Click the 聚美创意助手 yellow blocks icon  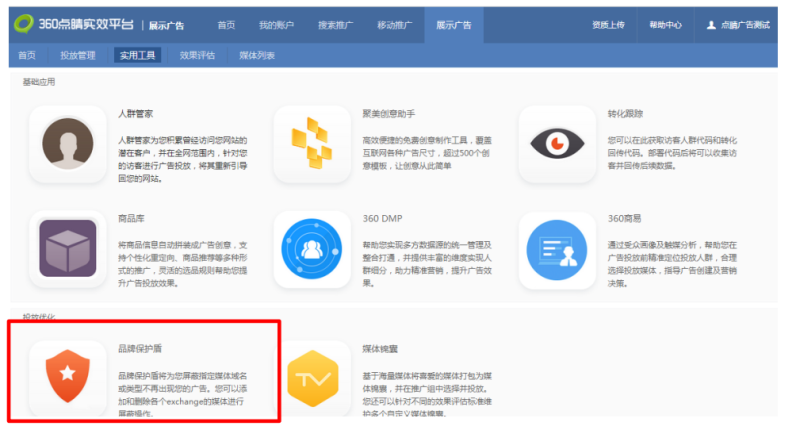pos(312,144)
